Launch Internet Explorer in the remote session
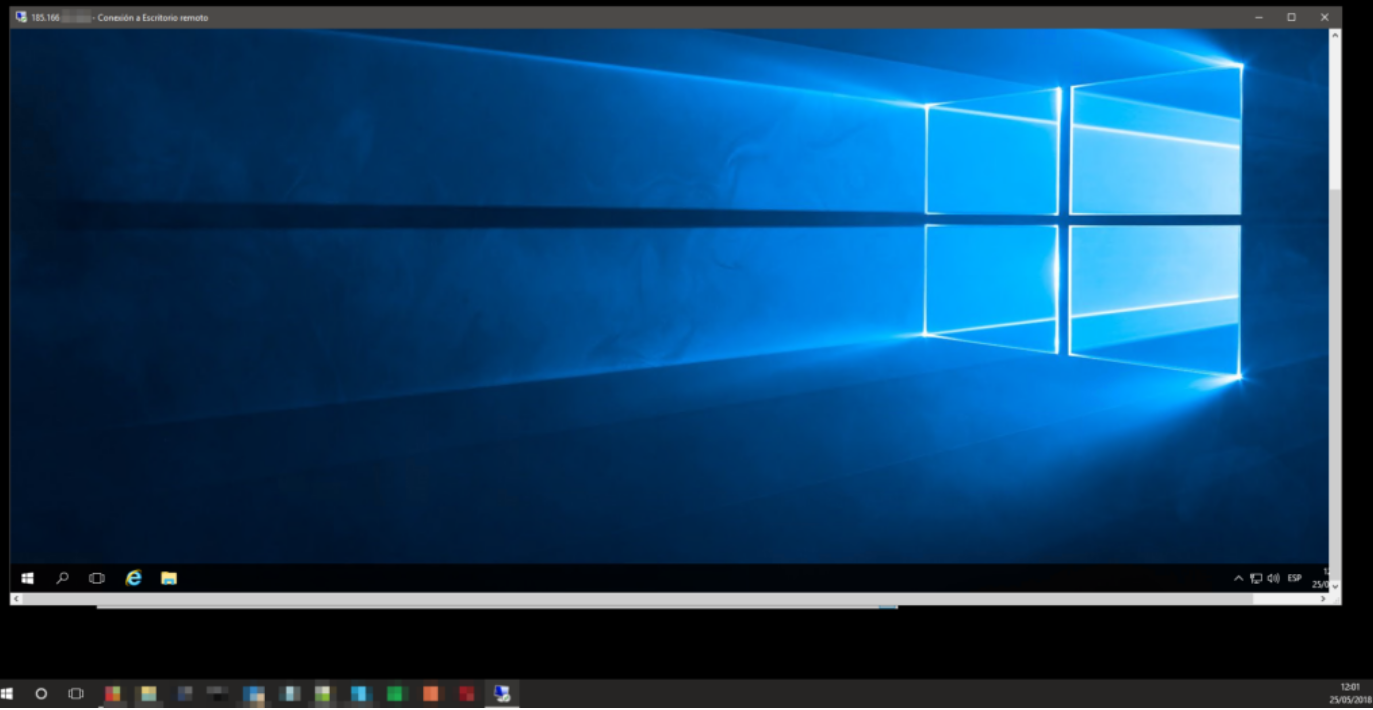Screen dimensions: 1373x710 click(133, 578)
